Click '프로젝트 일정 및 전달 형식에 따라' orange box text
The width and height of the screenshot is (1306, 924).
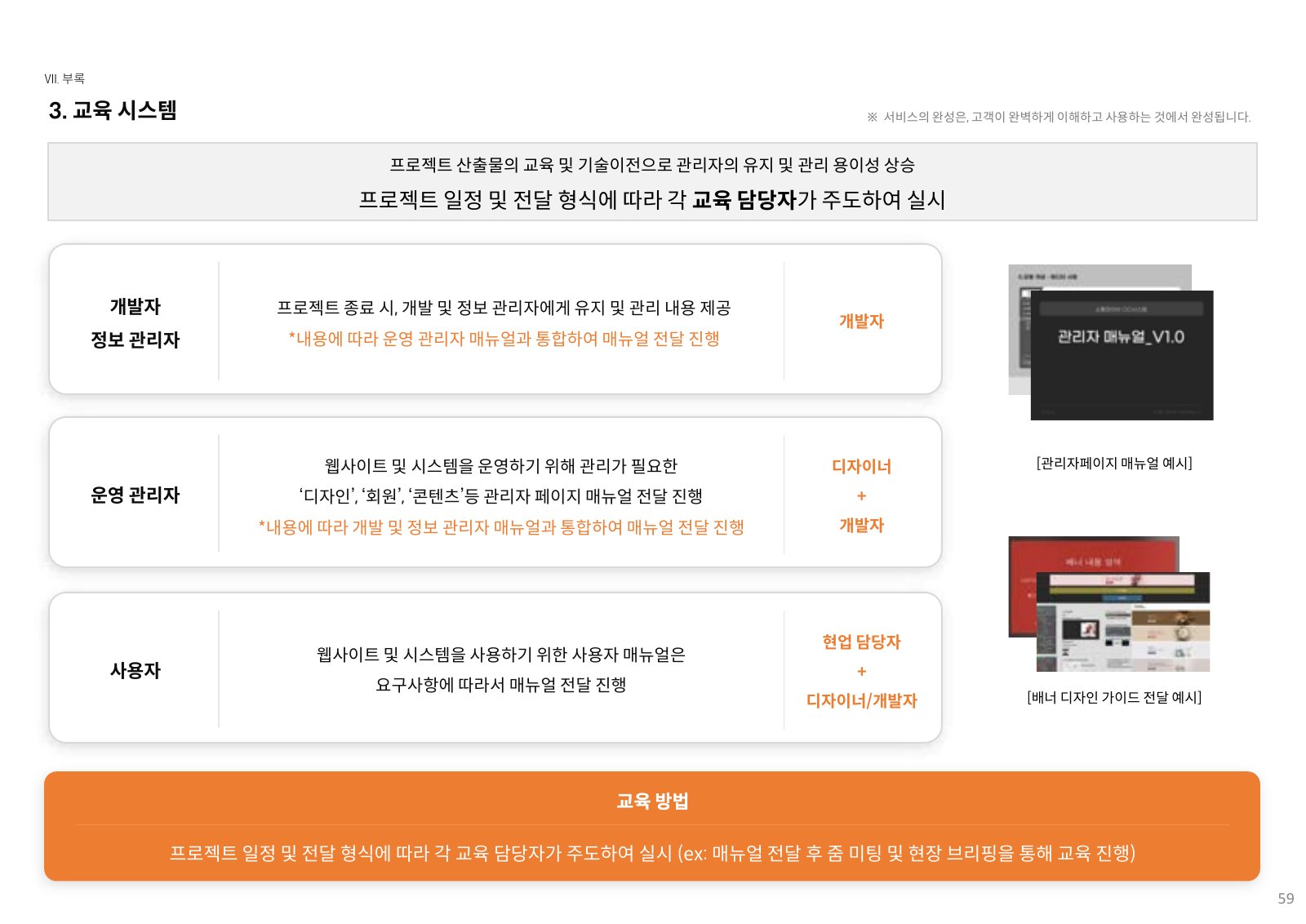pos(652,853)
